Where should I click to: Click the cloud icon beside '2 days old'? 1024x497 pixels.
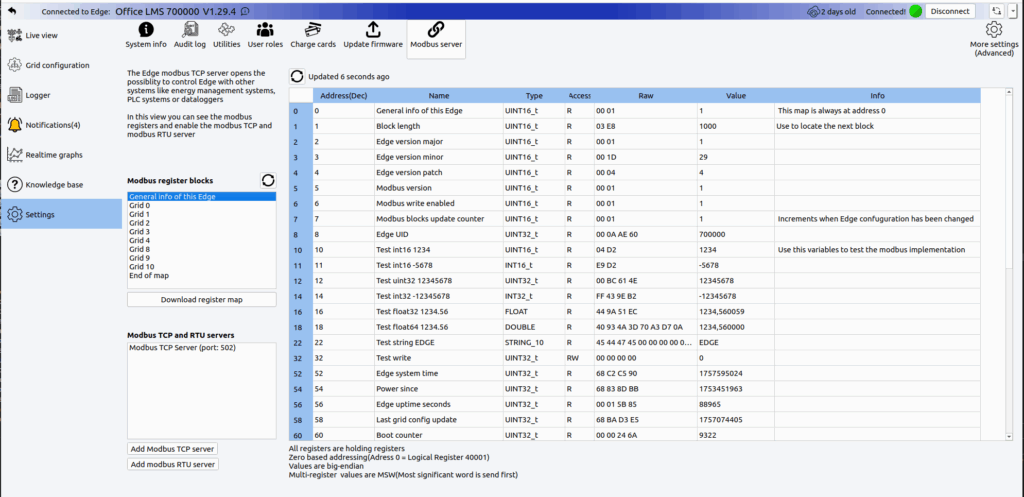point(813,12)
